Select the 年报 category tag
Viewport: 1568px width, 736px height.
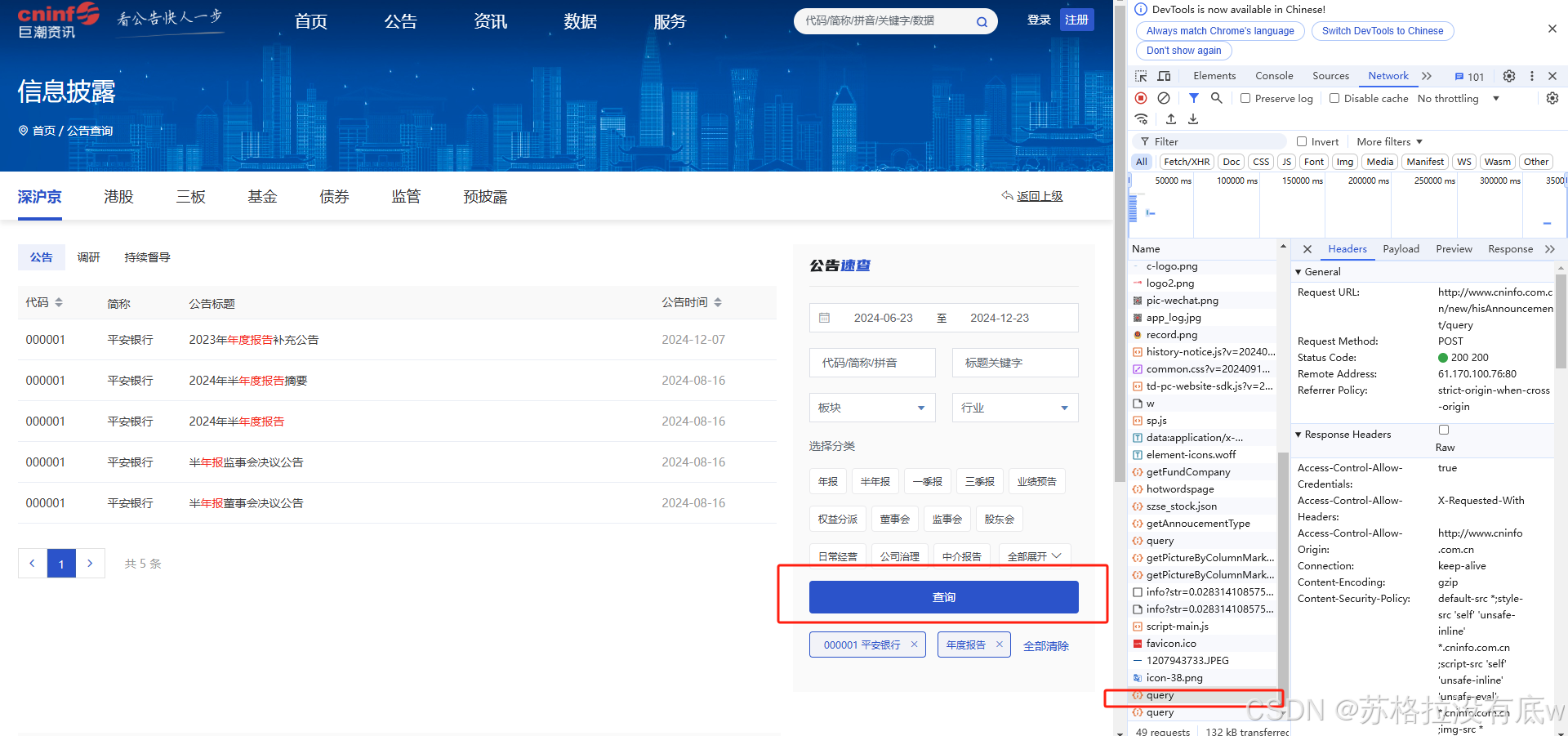tap(827, 482)
